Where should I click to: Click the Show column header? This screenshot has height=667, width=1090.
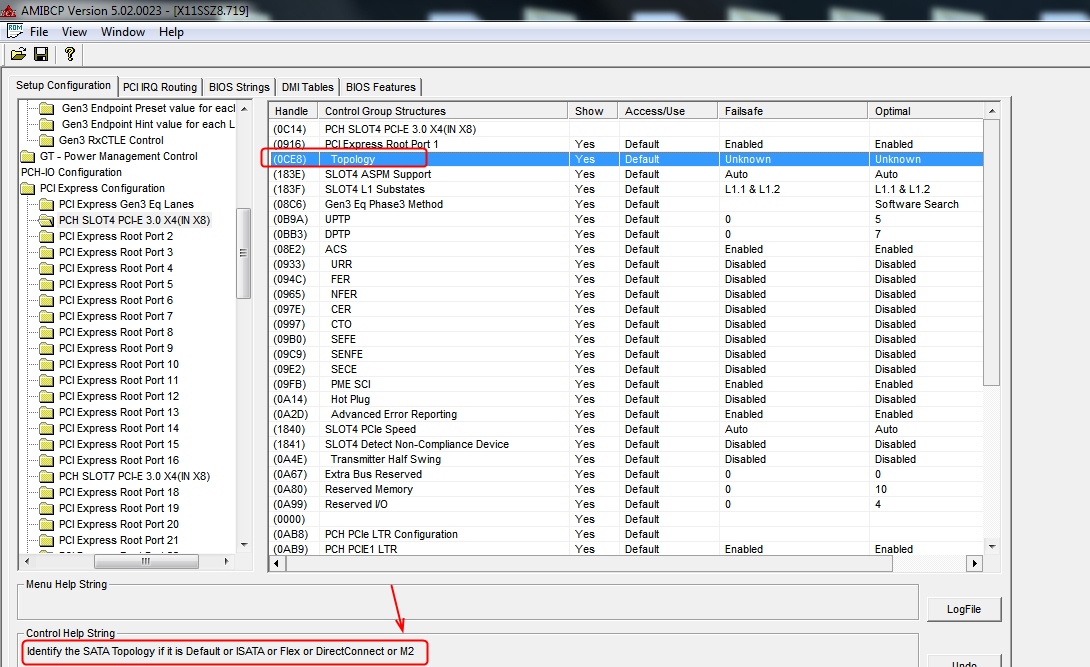593,111
